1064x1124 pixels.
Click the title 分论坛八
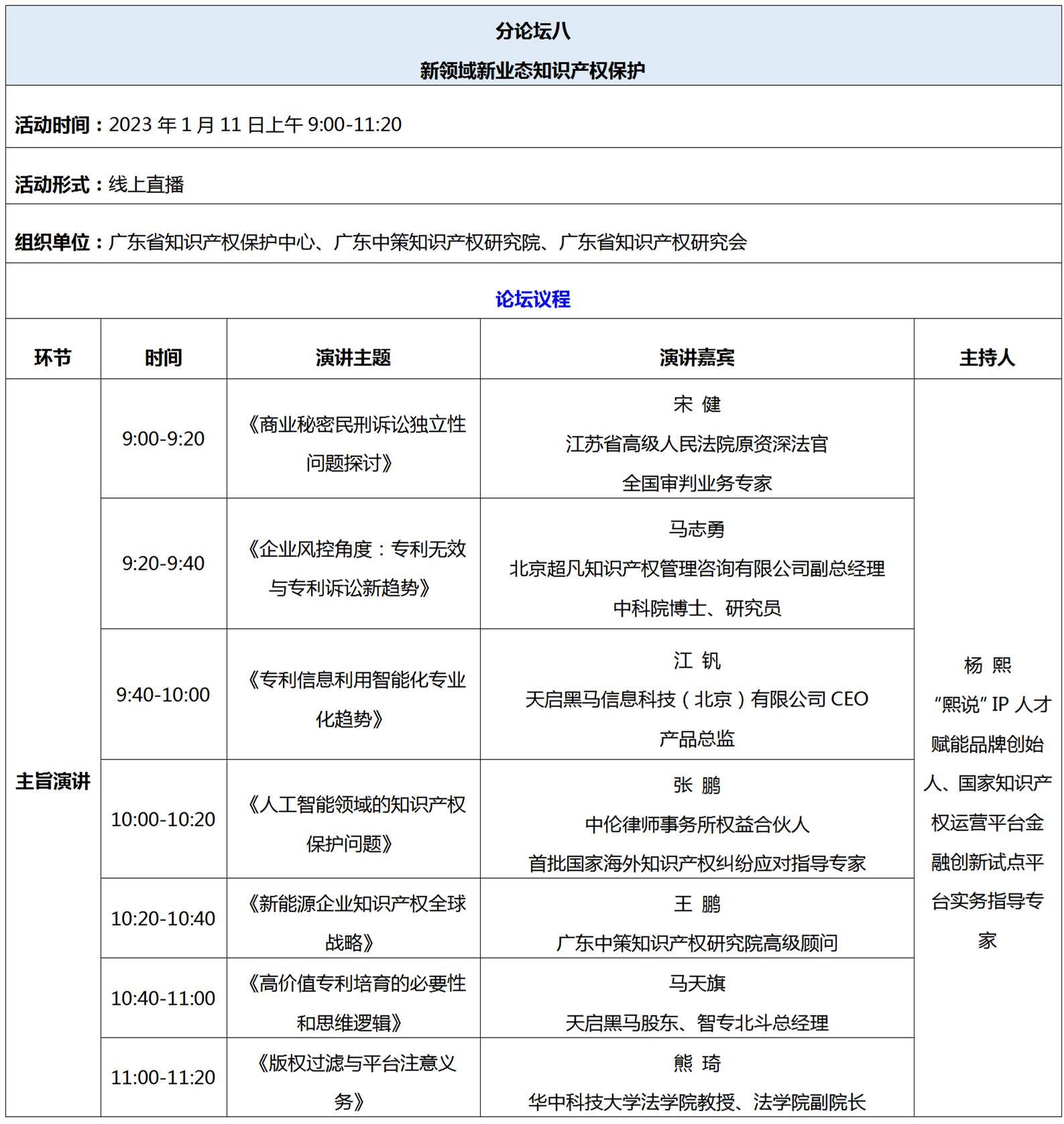[532, 31]
